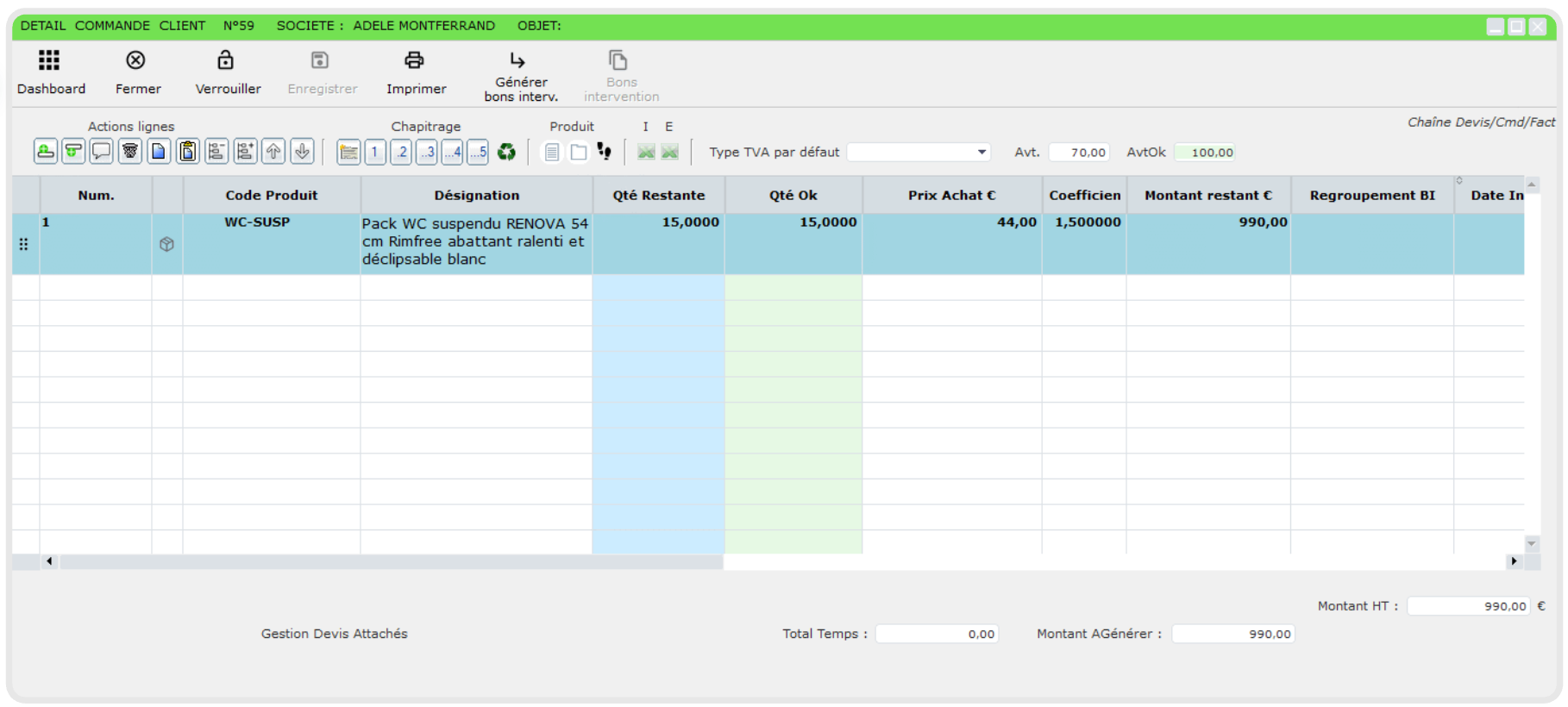Click the Num. column header
Screen dimensions: 1568x707
click(x=96, y=196)
